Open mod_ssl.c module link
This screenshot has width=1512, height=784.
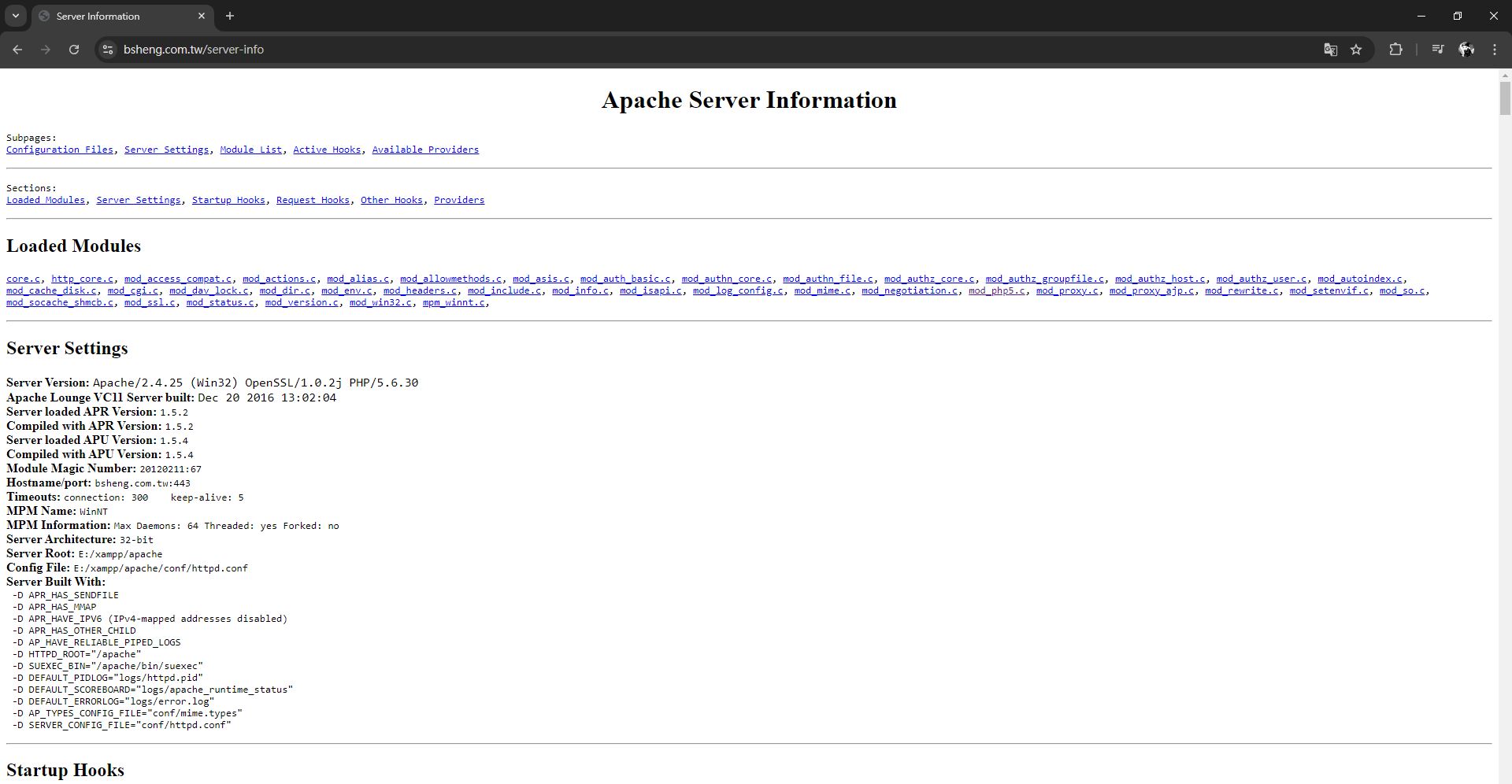[150, 302]
